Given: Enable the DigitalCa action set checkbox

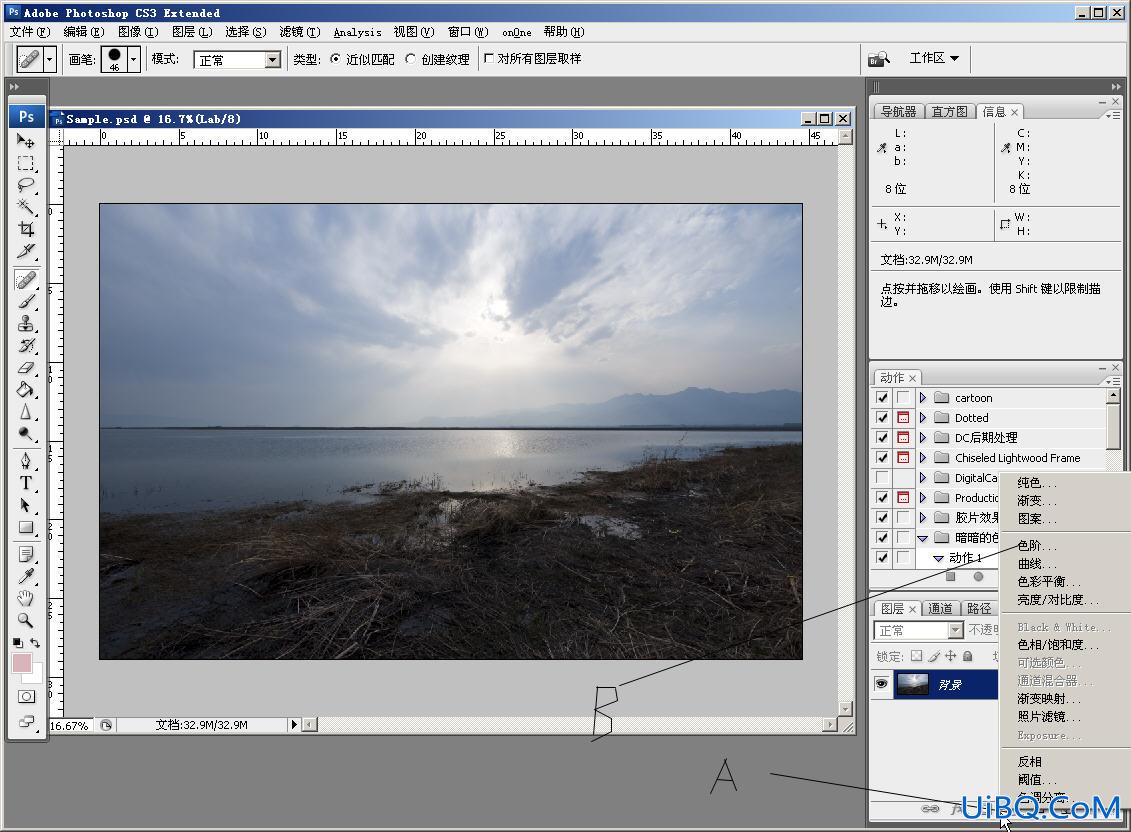Looking at the screenshot, I should point(881,477).
